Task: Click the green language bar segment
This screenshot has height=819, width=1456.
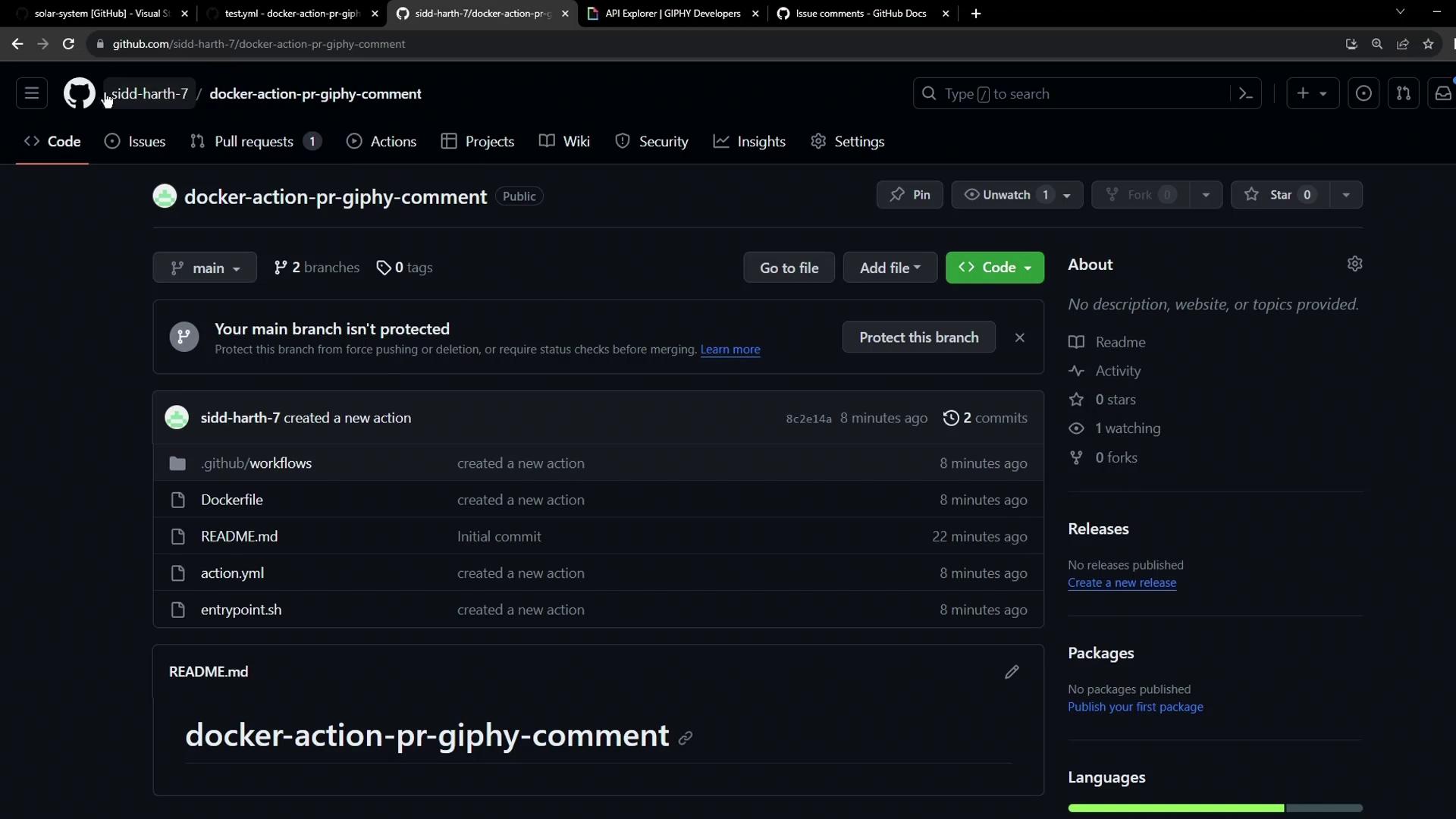Action: pos(1175,808)
